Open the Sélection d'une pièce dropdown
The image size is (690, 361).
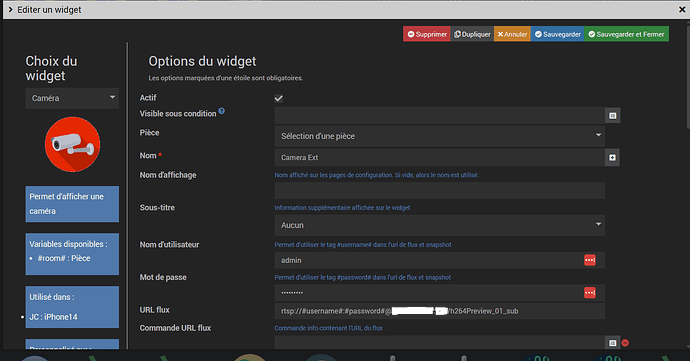pyautogui.click(x=439, y=136)
